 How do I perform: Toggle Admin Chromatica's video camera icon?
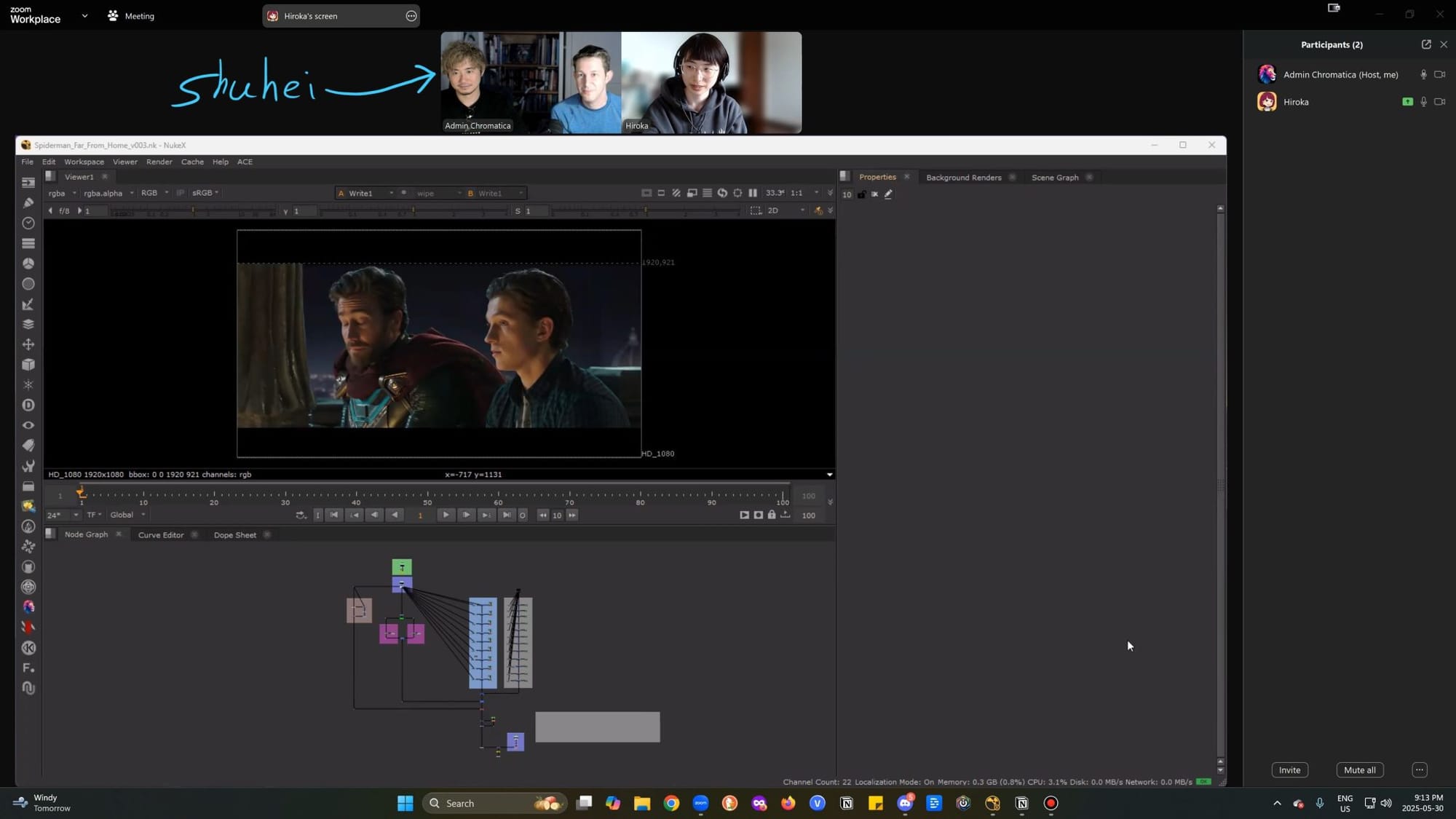[1439, 74]
